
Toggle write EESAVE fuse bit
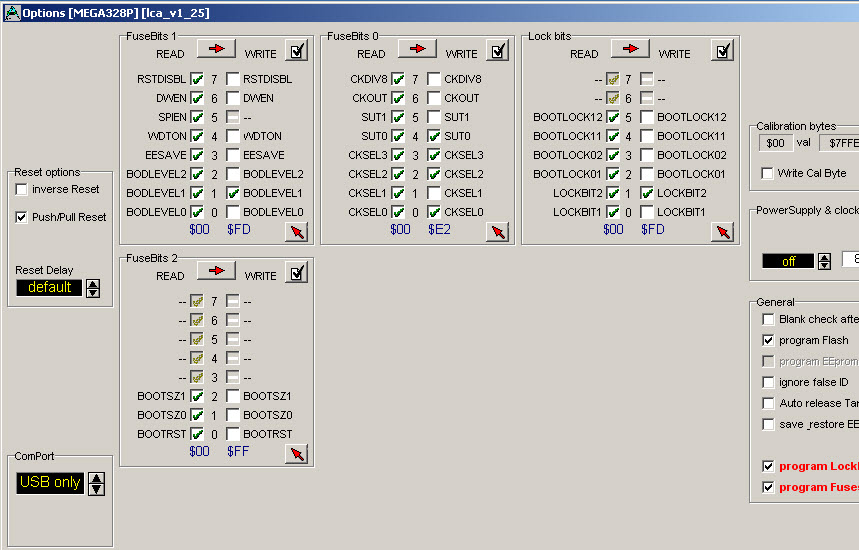pos(233,155)
